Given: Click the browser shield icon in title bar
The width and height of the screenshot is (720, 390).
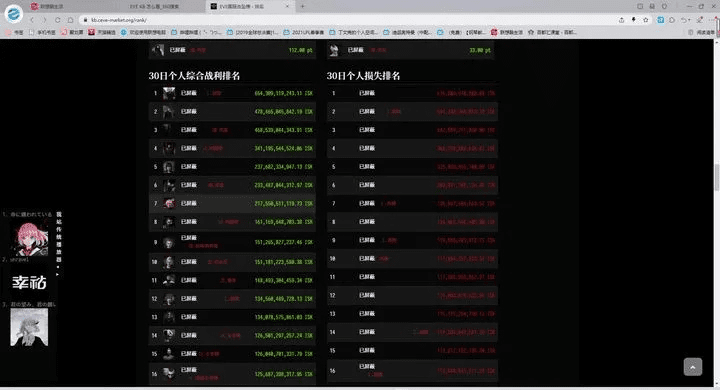Looking at the screenshot, I should point(664,6).
